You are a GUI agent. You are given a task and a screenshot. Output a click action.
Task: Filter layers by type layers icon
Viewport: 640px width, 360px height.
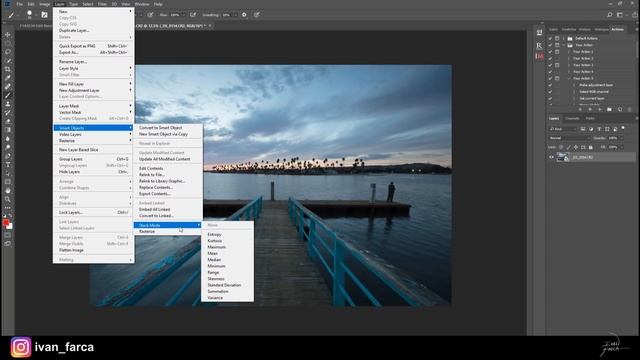click(x=599, y=129)
